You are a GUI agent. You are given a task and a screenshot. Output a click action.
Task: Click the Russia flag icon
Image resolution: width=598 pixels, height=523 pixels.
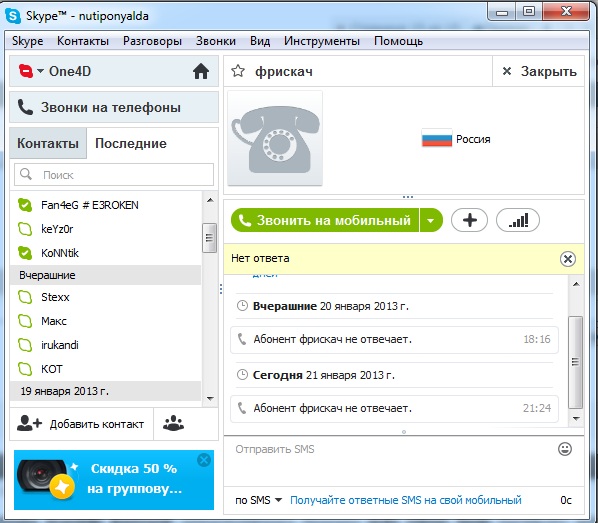click(437, 138)
